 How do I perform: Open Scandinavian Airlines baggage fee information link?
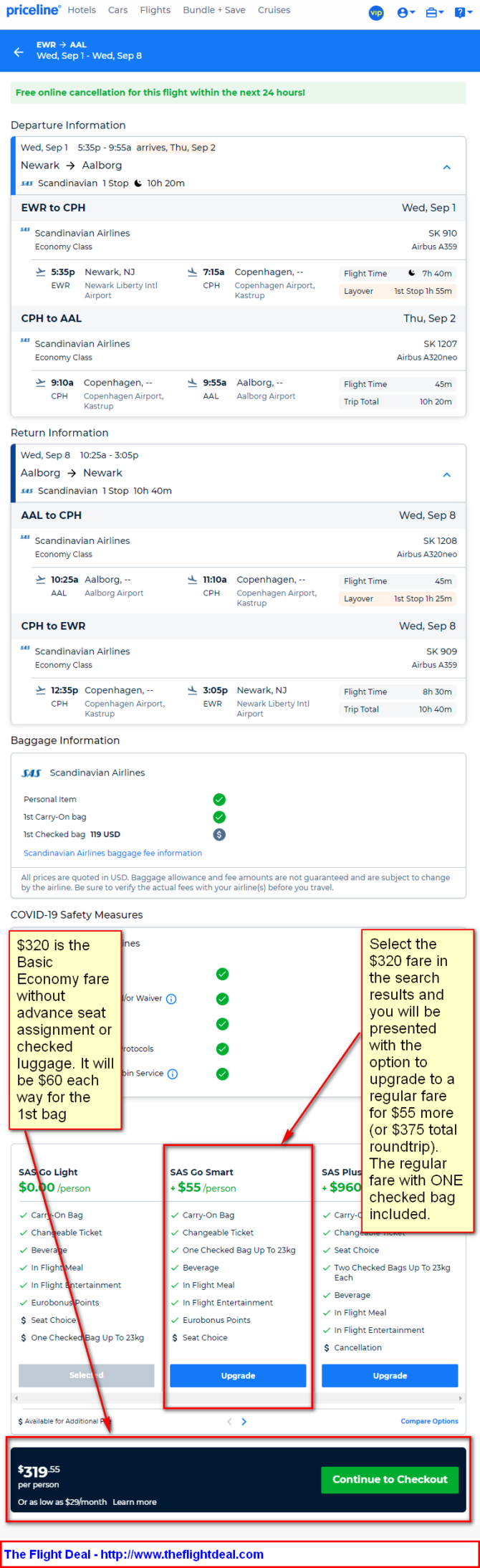112,853
